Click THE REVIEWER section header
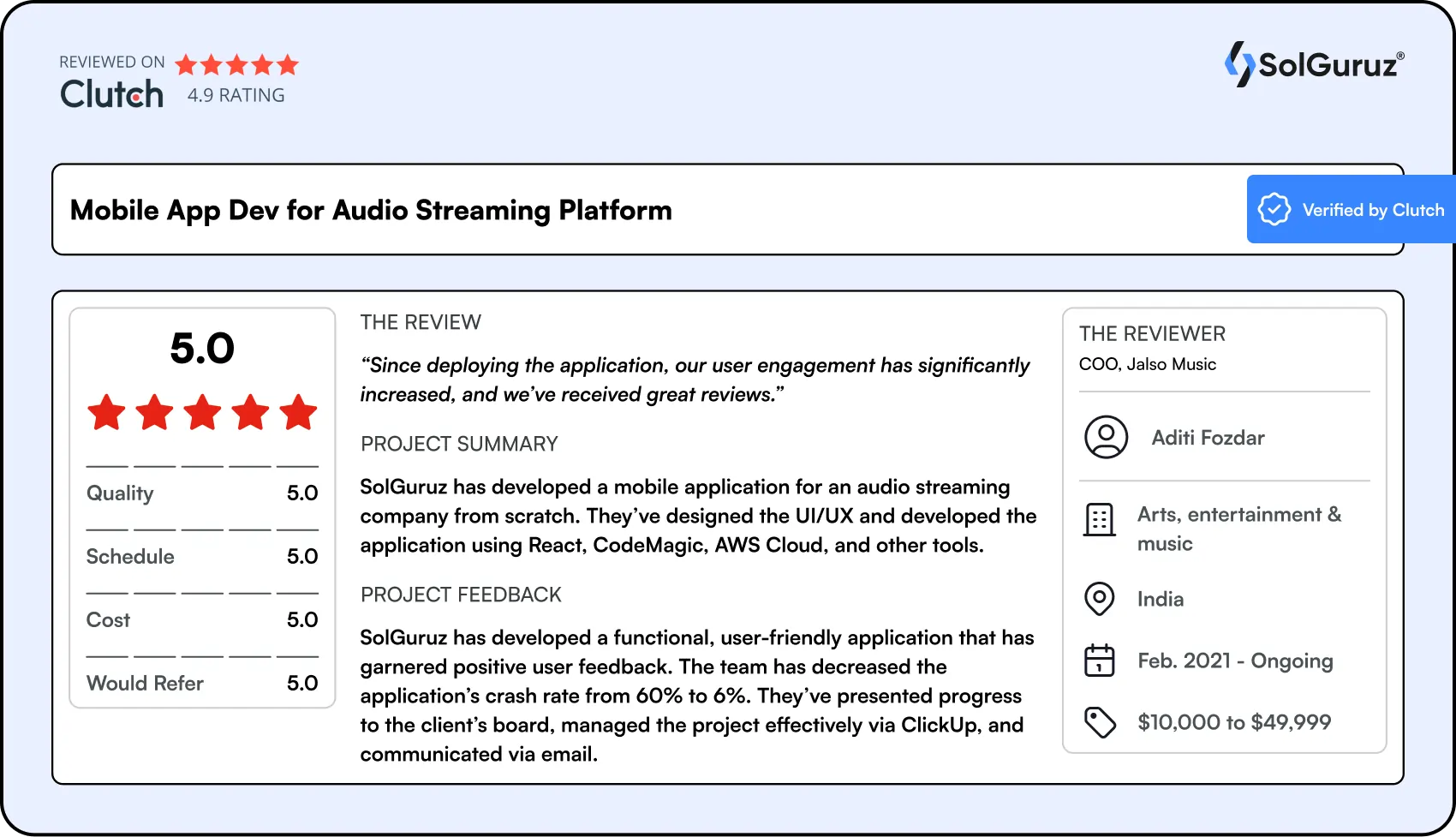The width and height of the screenshot is (1456, 837). coord(1152,334)
